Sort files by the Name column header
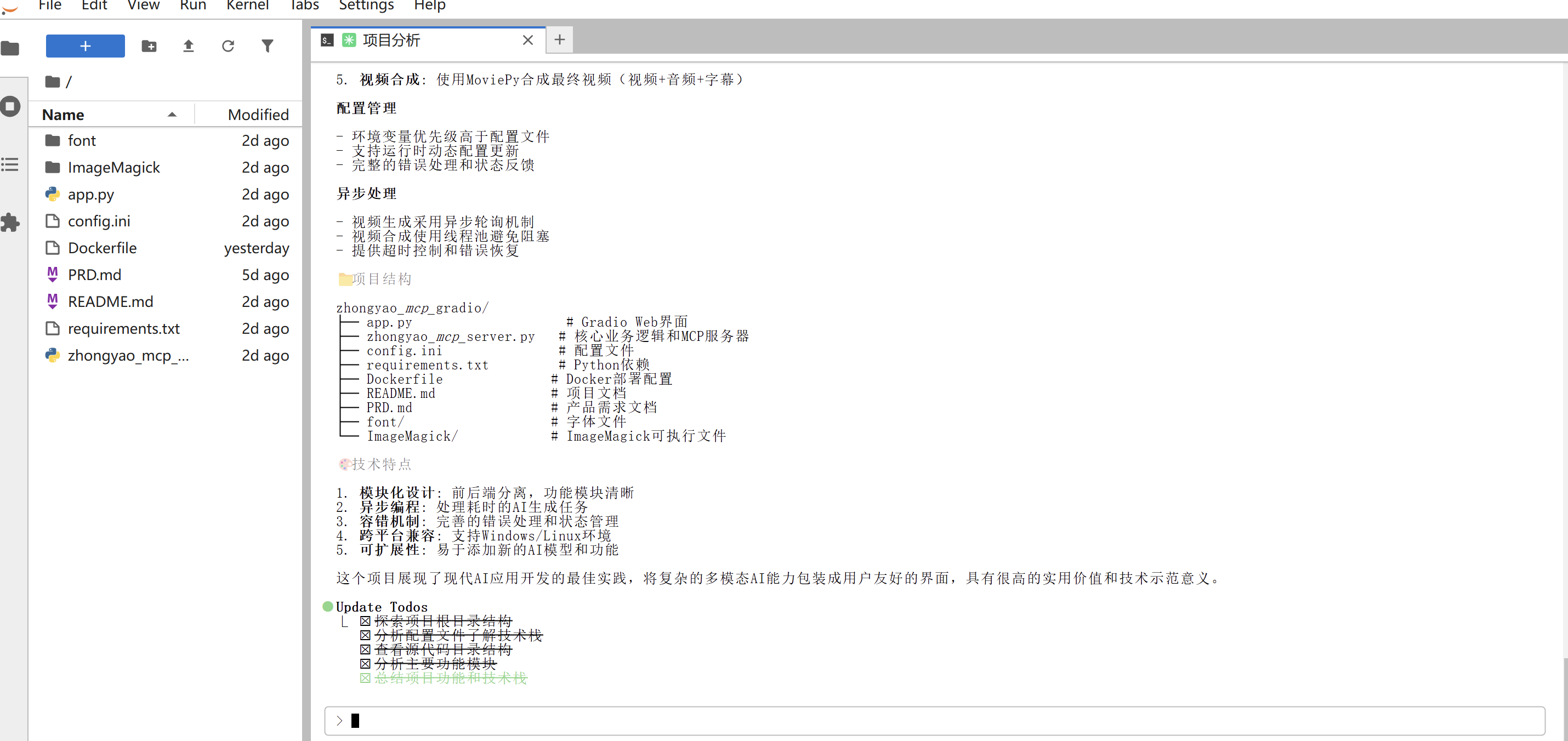This screenshot has width=1568, height=741. [x=110, y=115]
